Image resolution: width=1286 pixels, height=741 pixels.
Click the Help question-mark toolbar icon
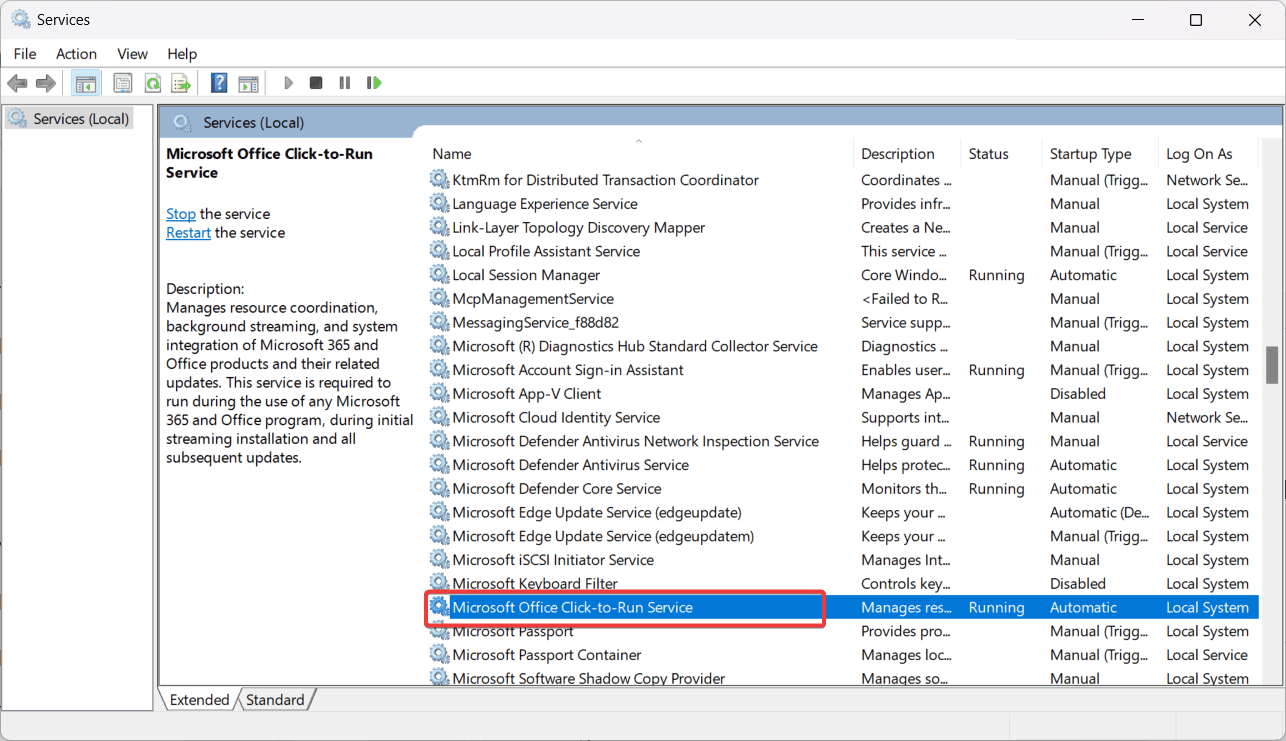[218, 82]
